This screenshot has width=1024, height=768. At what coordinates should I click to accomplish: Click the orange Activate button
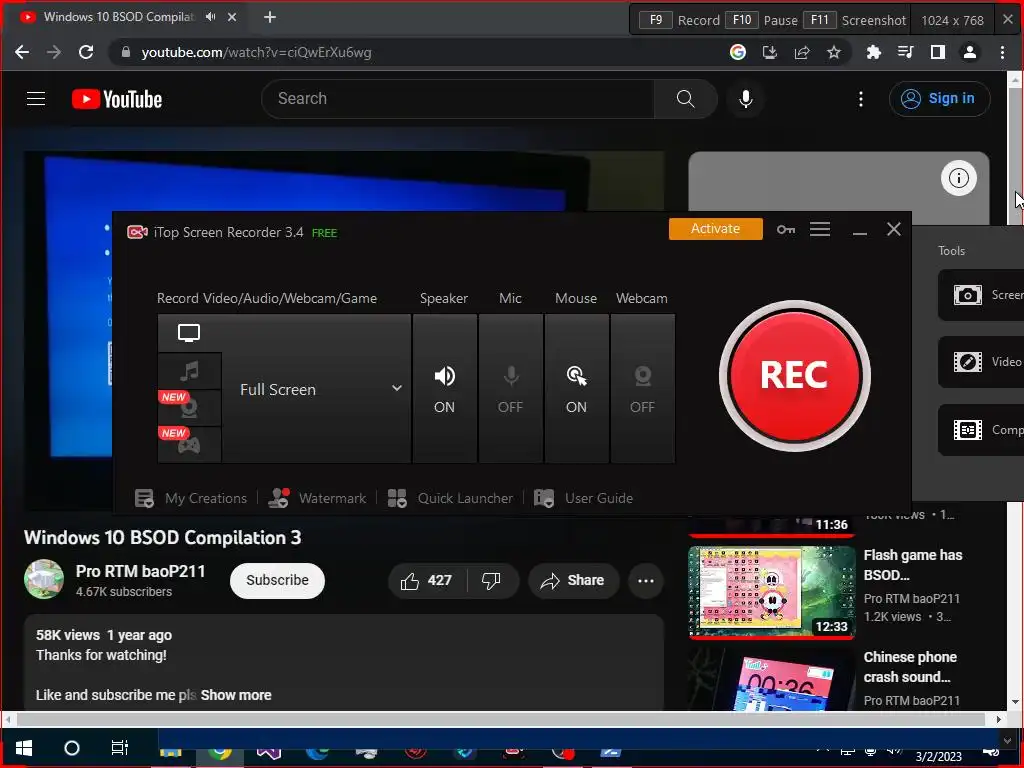[716, 229]
